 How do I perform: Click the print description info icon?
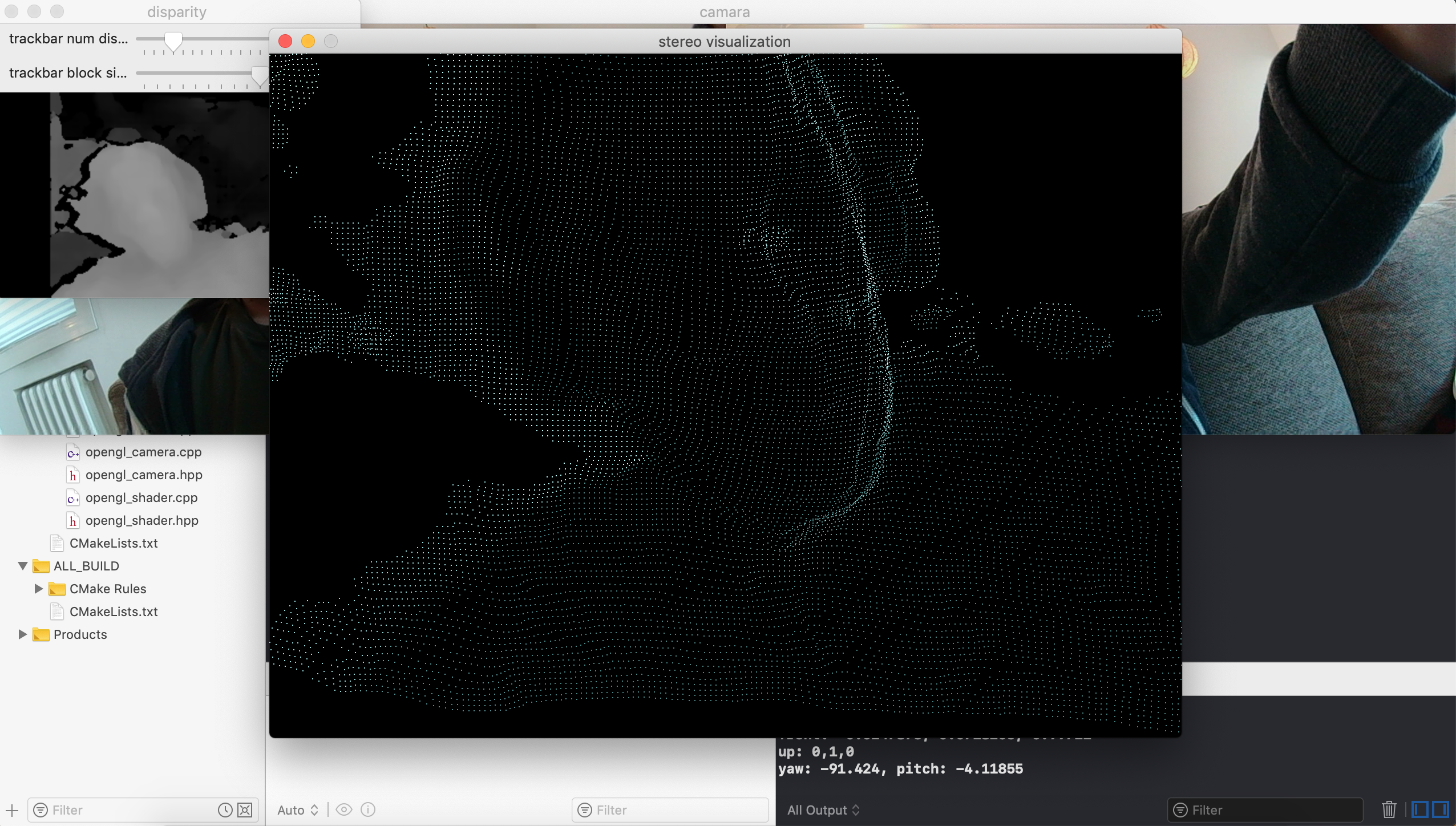(368, 810)
